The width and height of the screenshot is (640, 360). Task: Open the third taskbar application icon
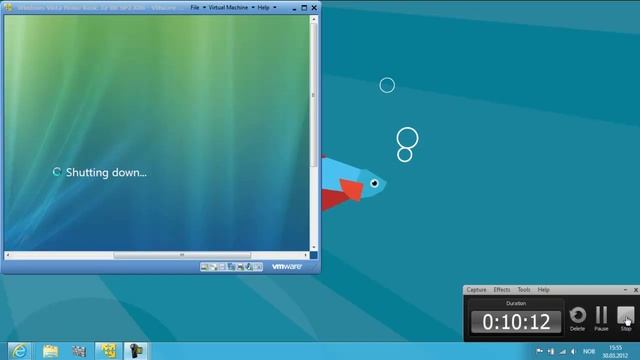coord(79,351)
